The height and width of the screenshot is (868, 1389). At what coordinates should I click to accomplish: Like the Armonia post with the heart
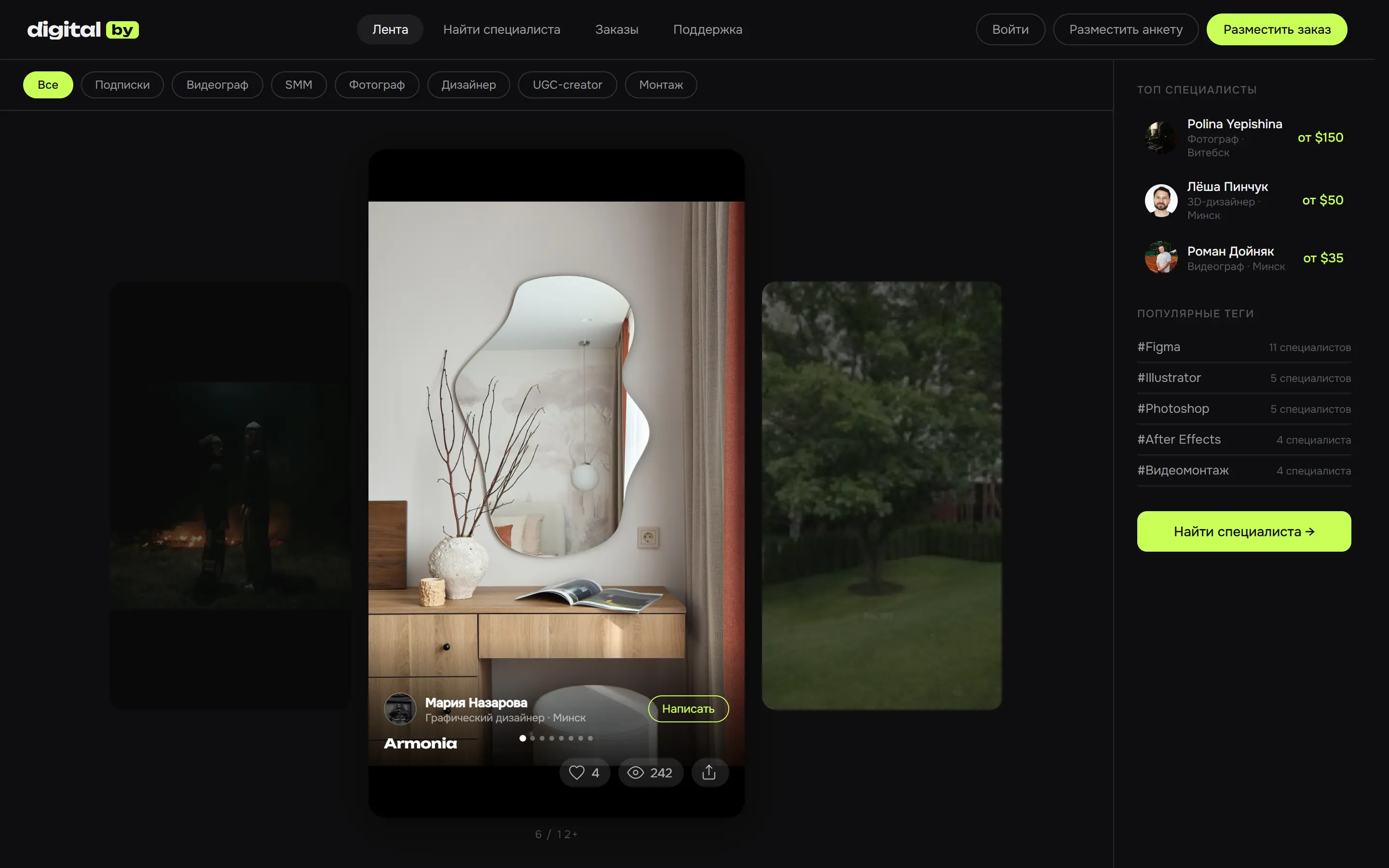click(x=585, y=773)
